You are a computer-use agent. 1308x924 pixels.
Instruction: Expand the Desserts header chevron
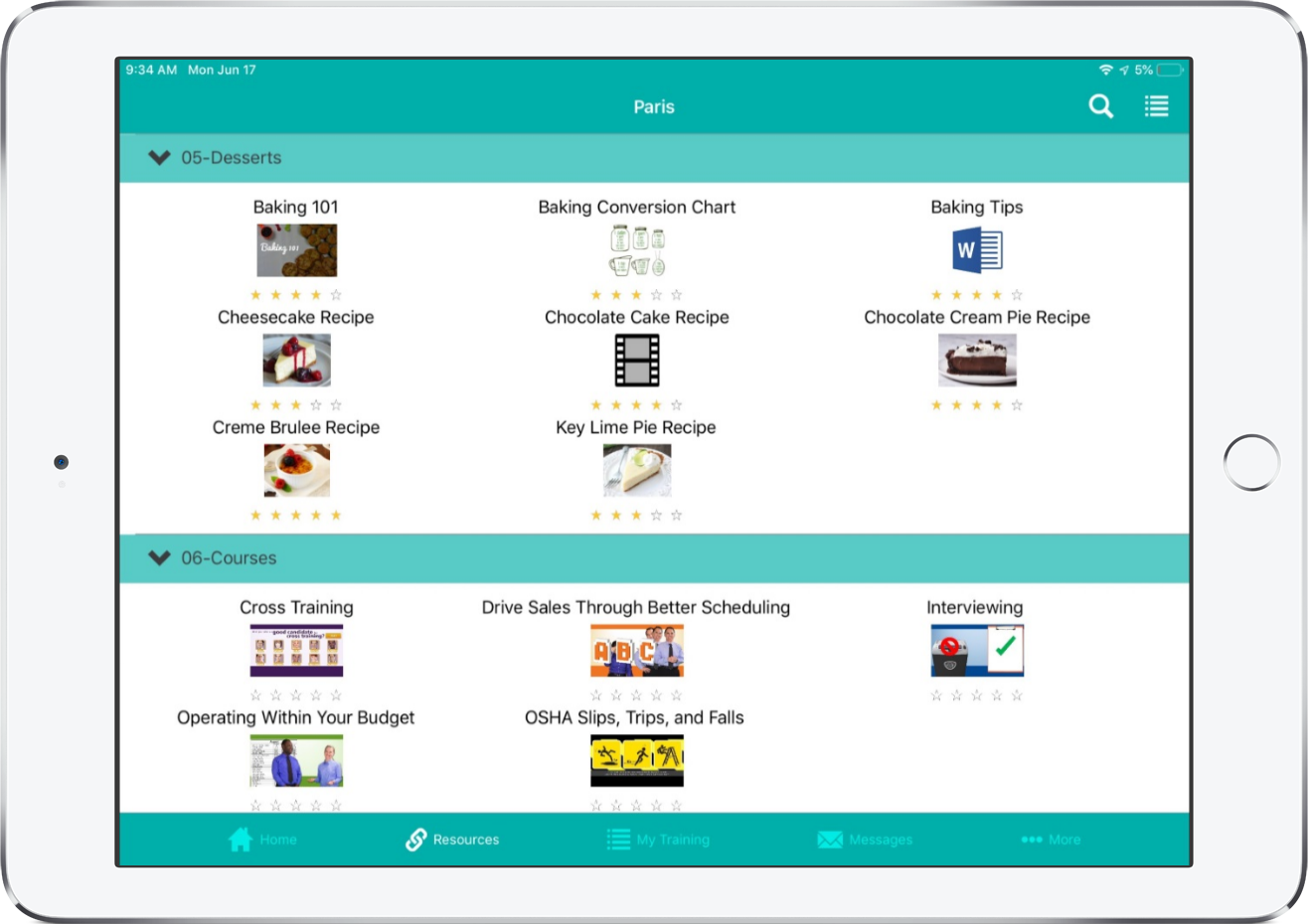click(x=159, y=157)
